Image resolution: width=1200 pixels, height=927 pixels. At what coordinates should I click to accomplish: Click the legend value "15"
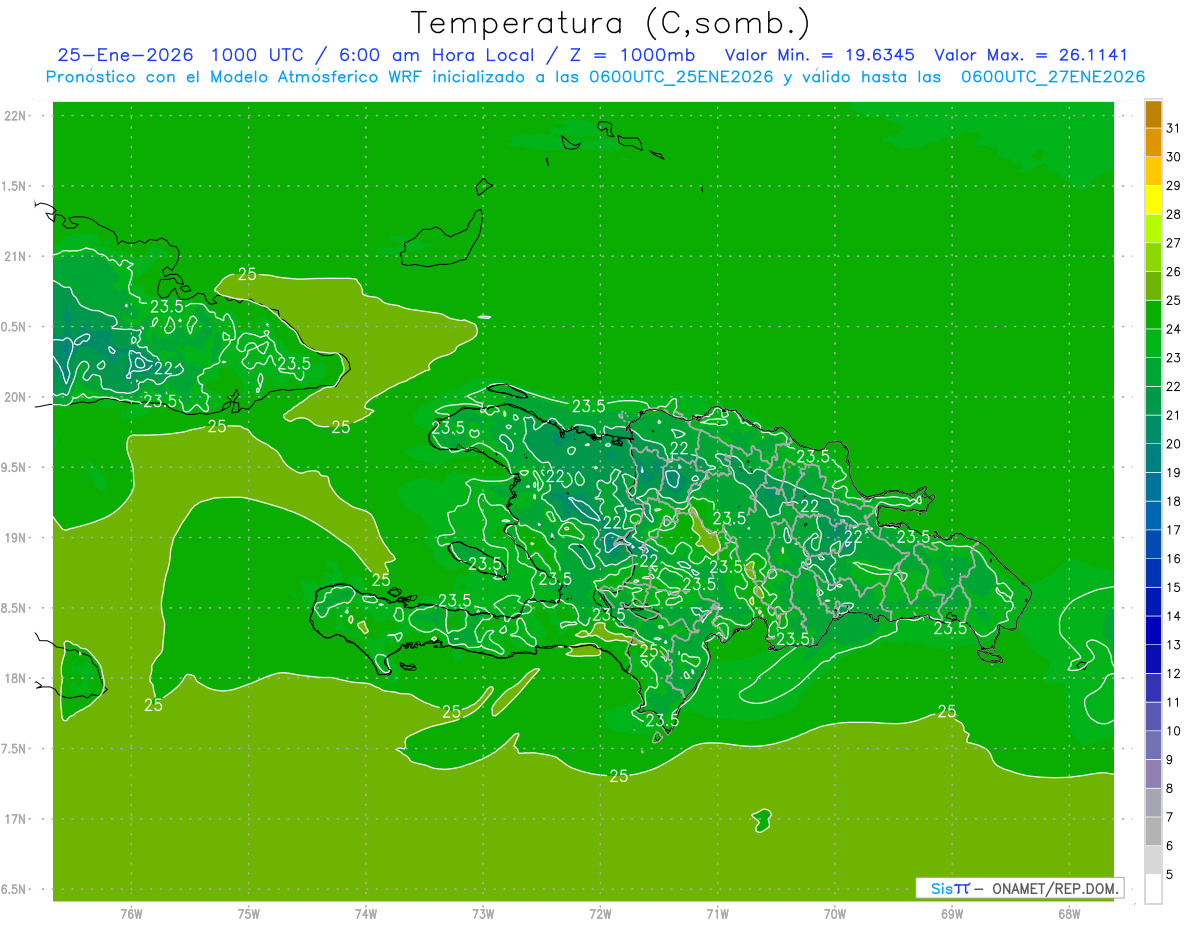[x=1173, y=587]
